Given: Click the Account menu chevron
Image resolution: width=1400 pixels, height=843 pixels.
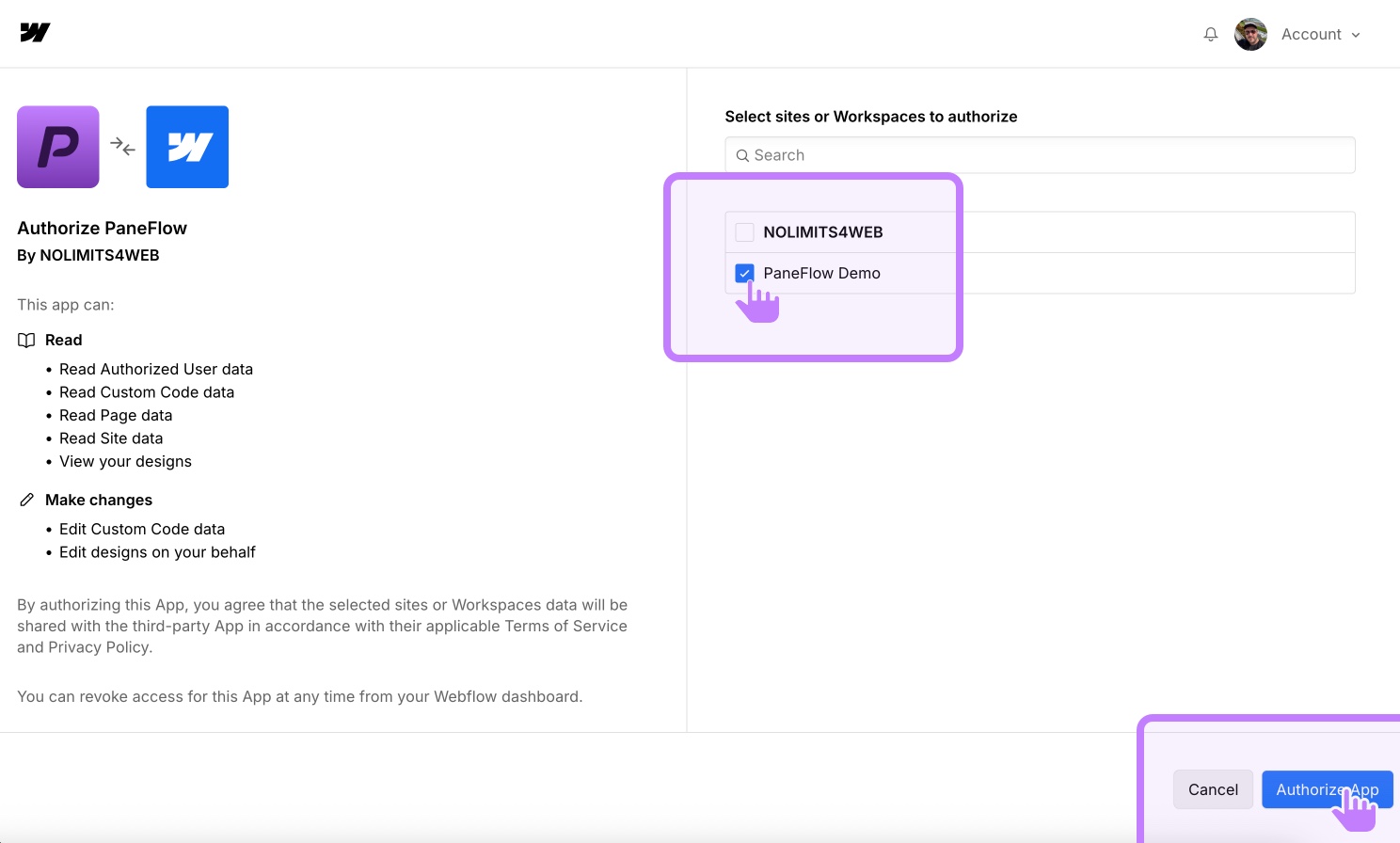Looking at the screenshot, I should pyautogui.click(x=1356, y=35).
